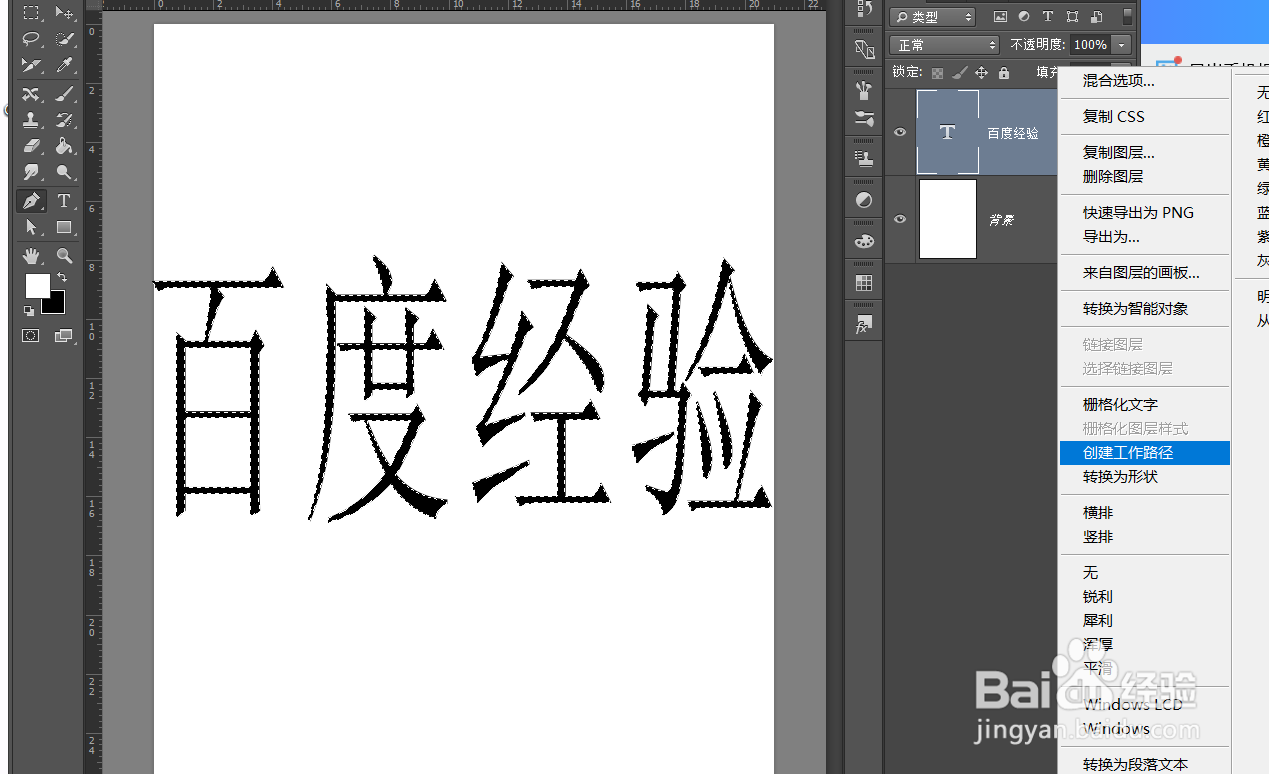
Task: Hide the 百度经验 text layer
Action: 900,132
